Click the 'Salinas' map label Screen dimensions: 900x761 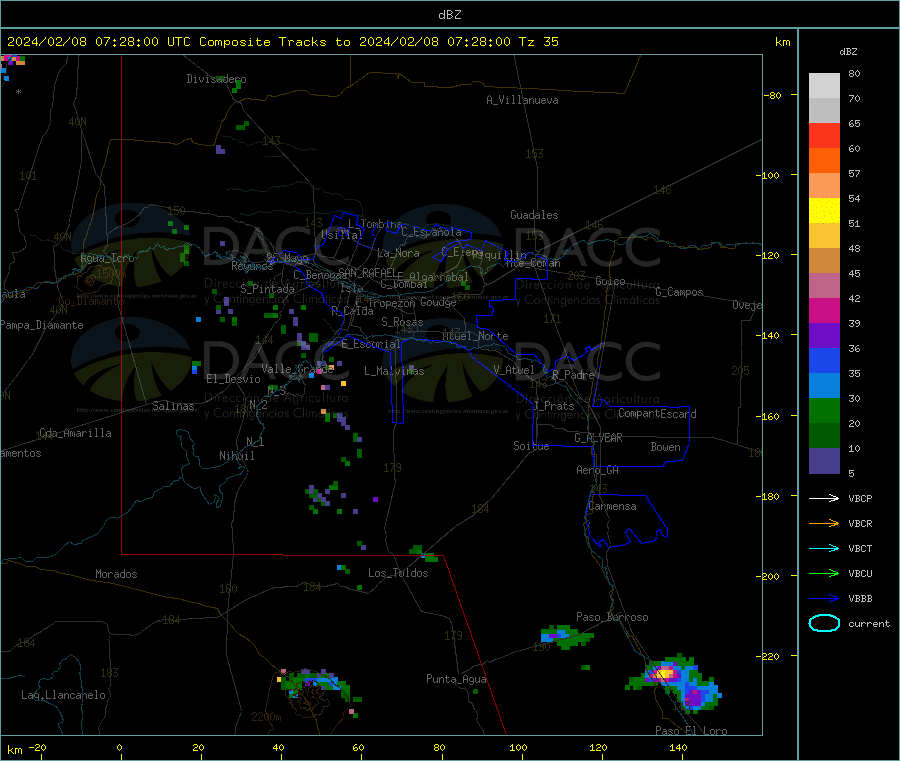coord(173,406)
